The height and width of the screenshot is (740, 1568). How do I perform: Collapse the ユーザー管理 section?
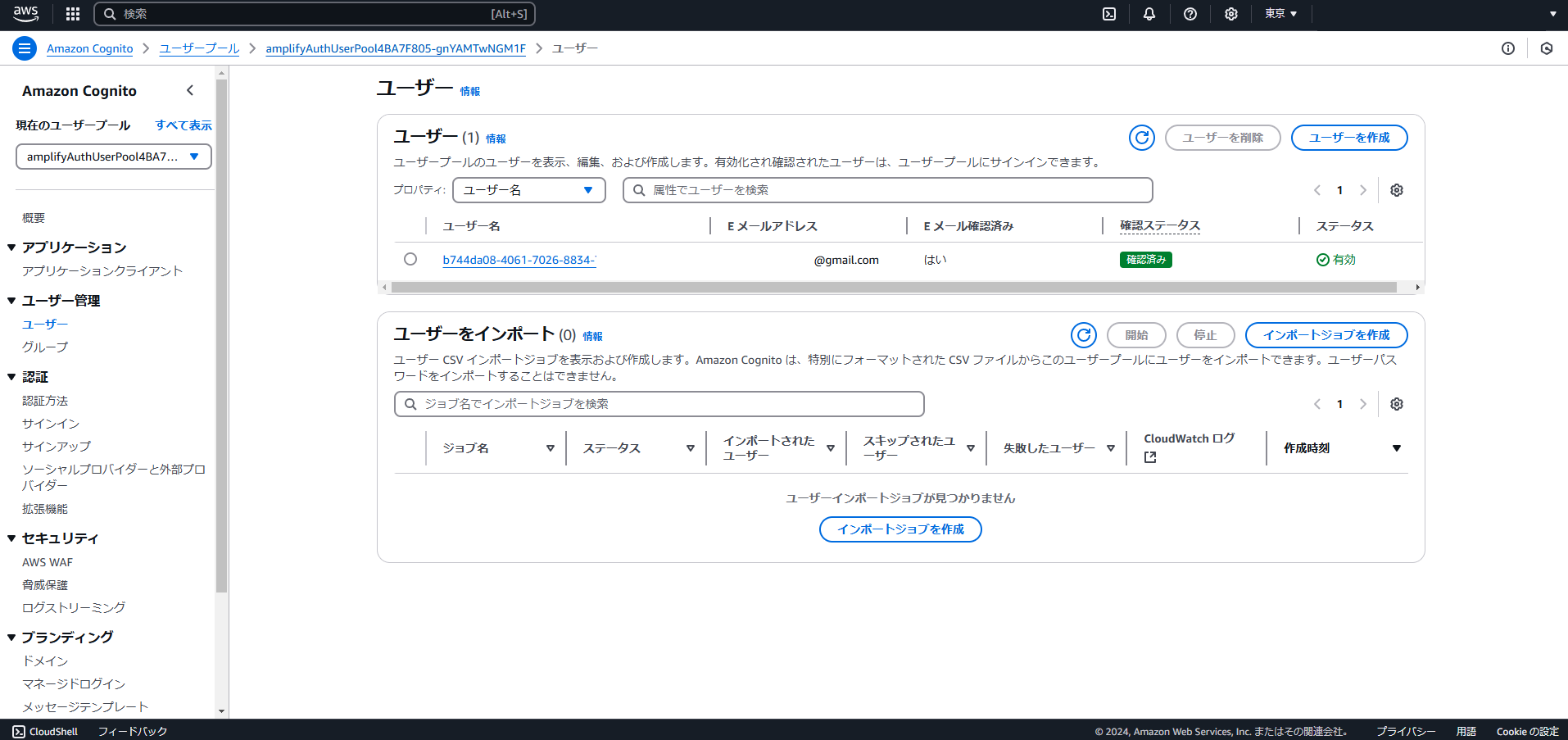[11, 301]
